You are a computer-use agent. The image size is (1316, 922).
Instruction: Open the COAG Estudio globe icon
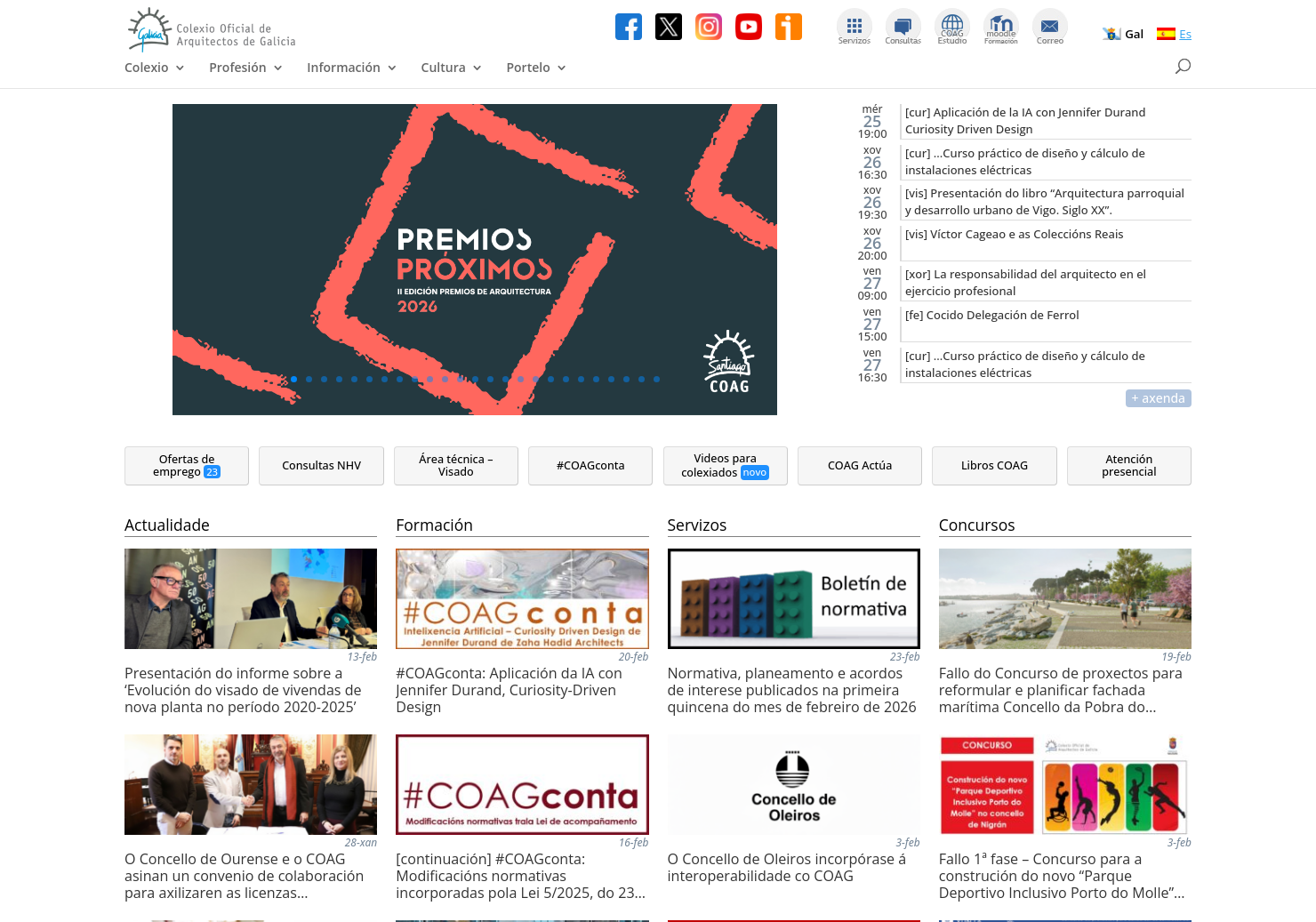point(951,27)
